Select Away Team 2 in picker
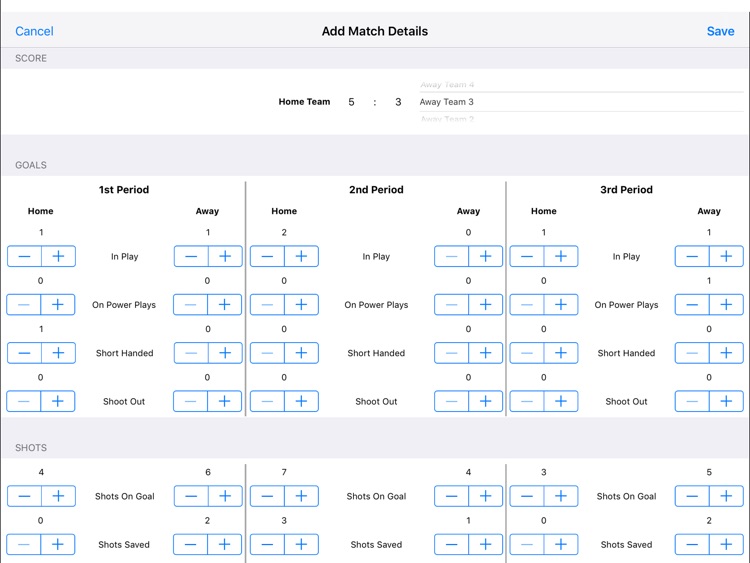This screenshot has height=563, width=750. [447, 119]
